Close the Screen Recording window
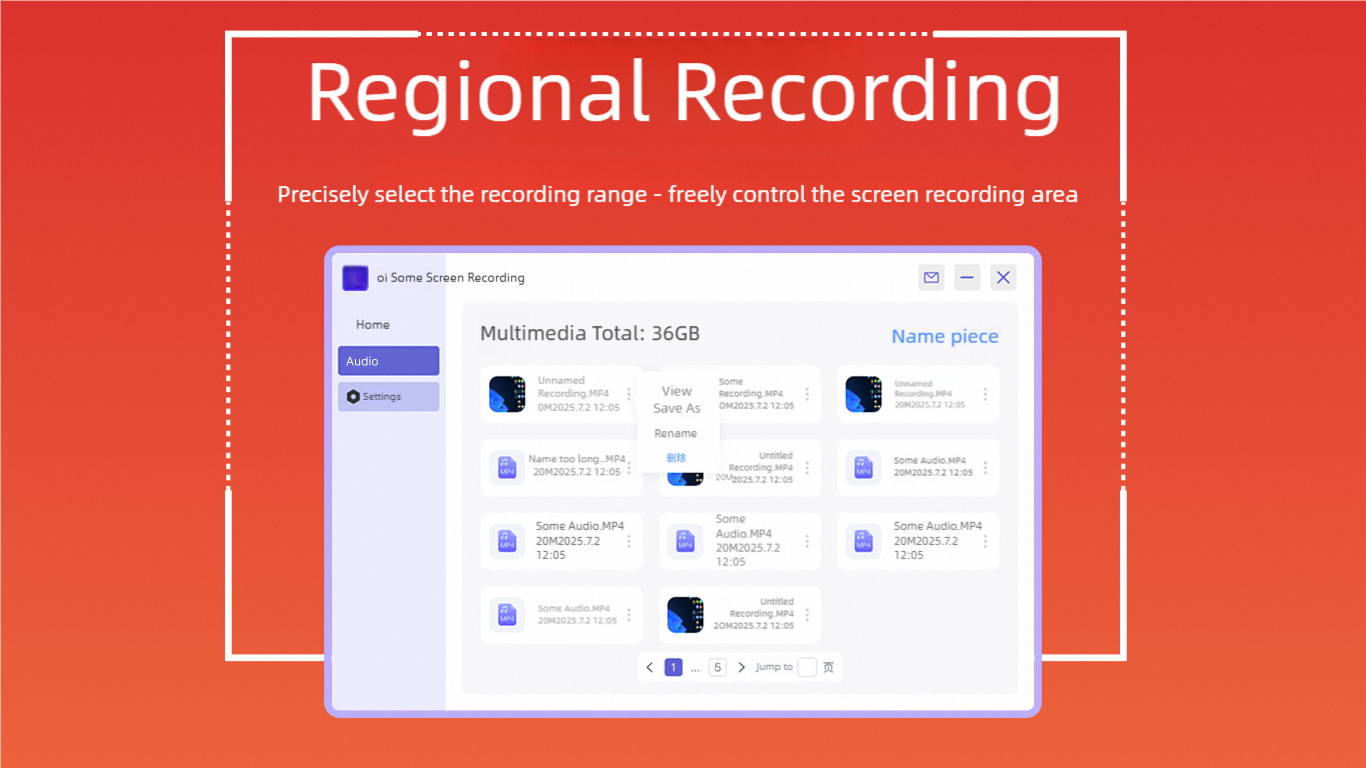Screen dimensions: 1366x768 pos(1003,278)
